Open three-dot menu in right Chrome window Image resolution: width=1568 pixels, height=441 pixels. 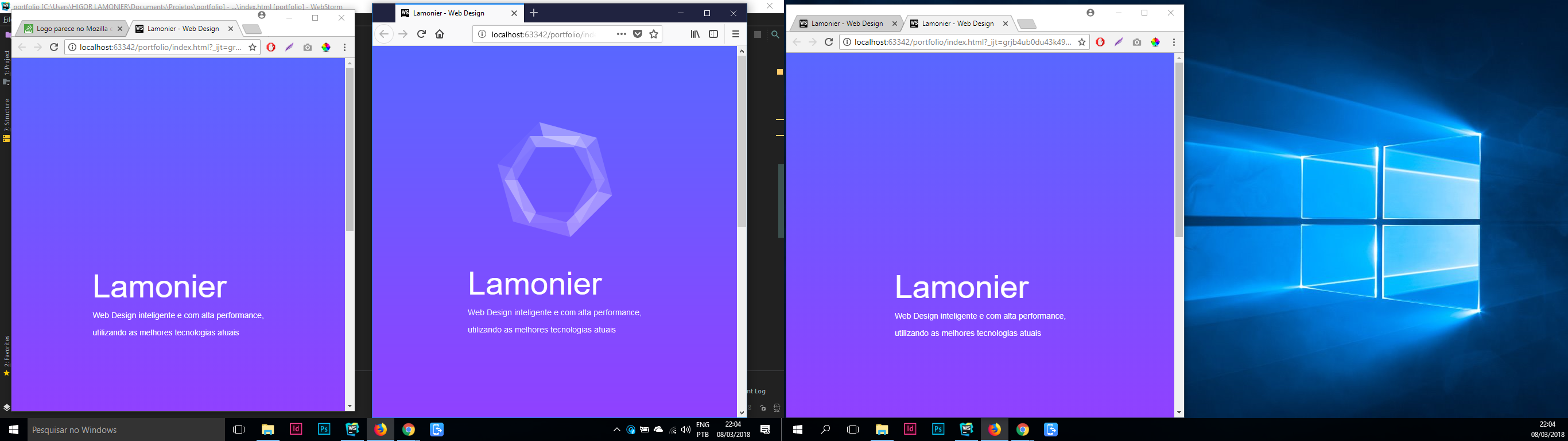(1174, 42)
